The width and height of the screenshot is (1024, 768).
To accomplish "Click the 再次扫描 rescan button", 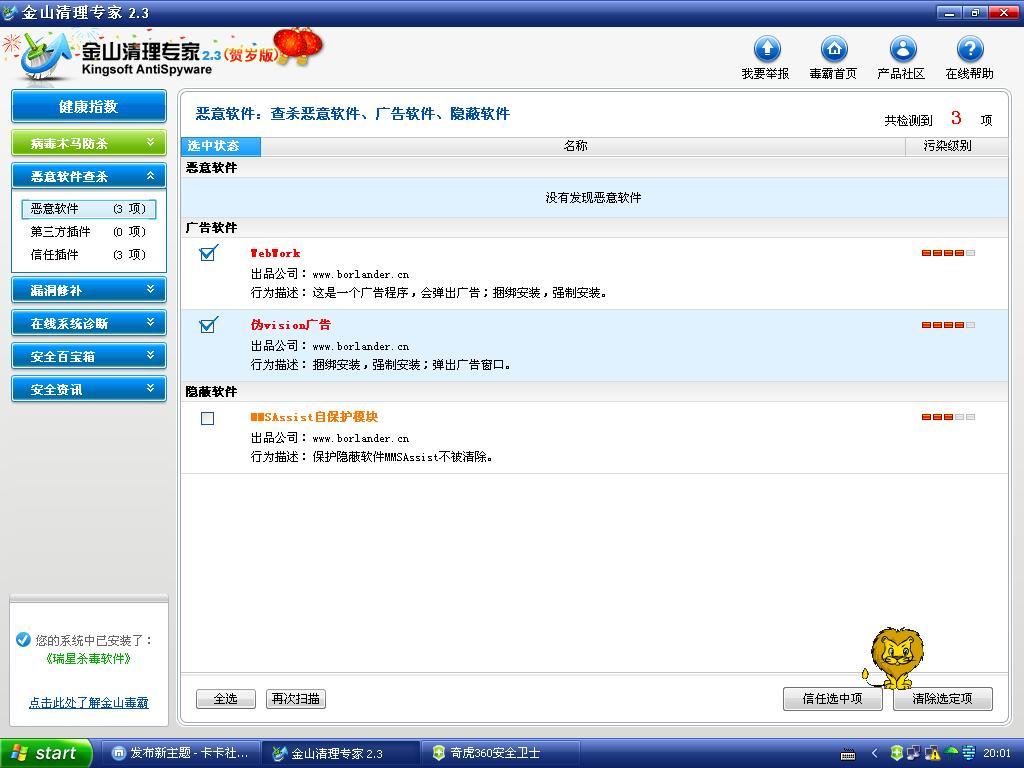I will click(x=296, y=699).
